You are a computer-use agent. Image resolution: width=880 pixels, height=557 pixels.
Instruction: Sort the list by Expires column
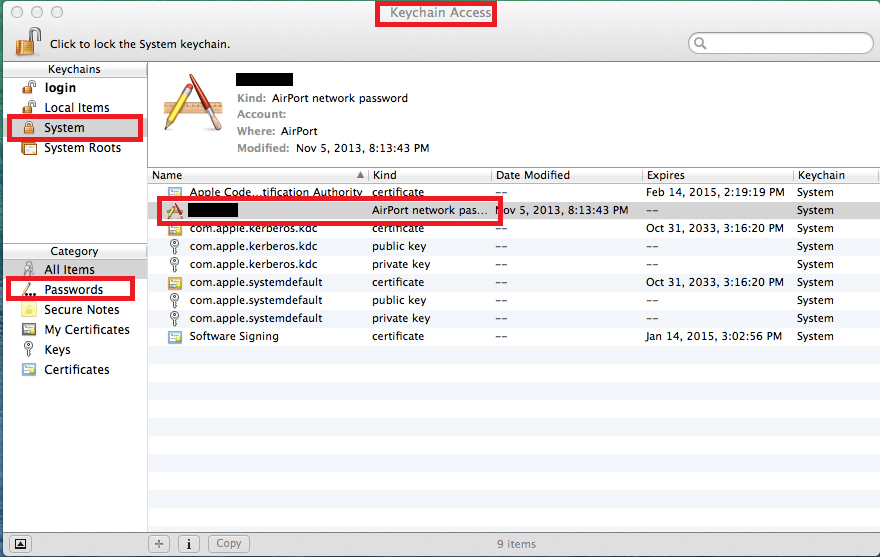718,175
